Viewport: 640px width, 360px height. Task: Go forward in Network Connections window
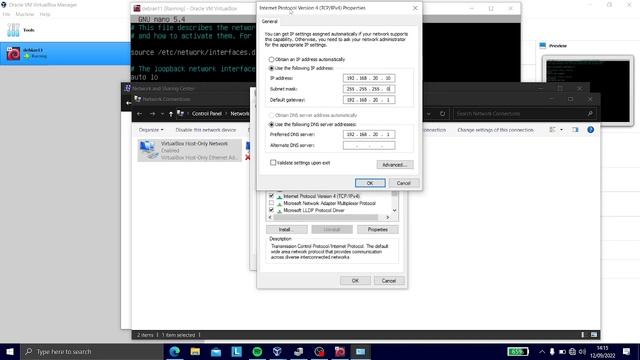pos(152,113)
